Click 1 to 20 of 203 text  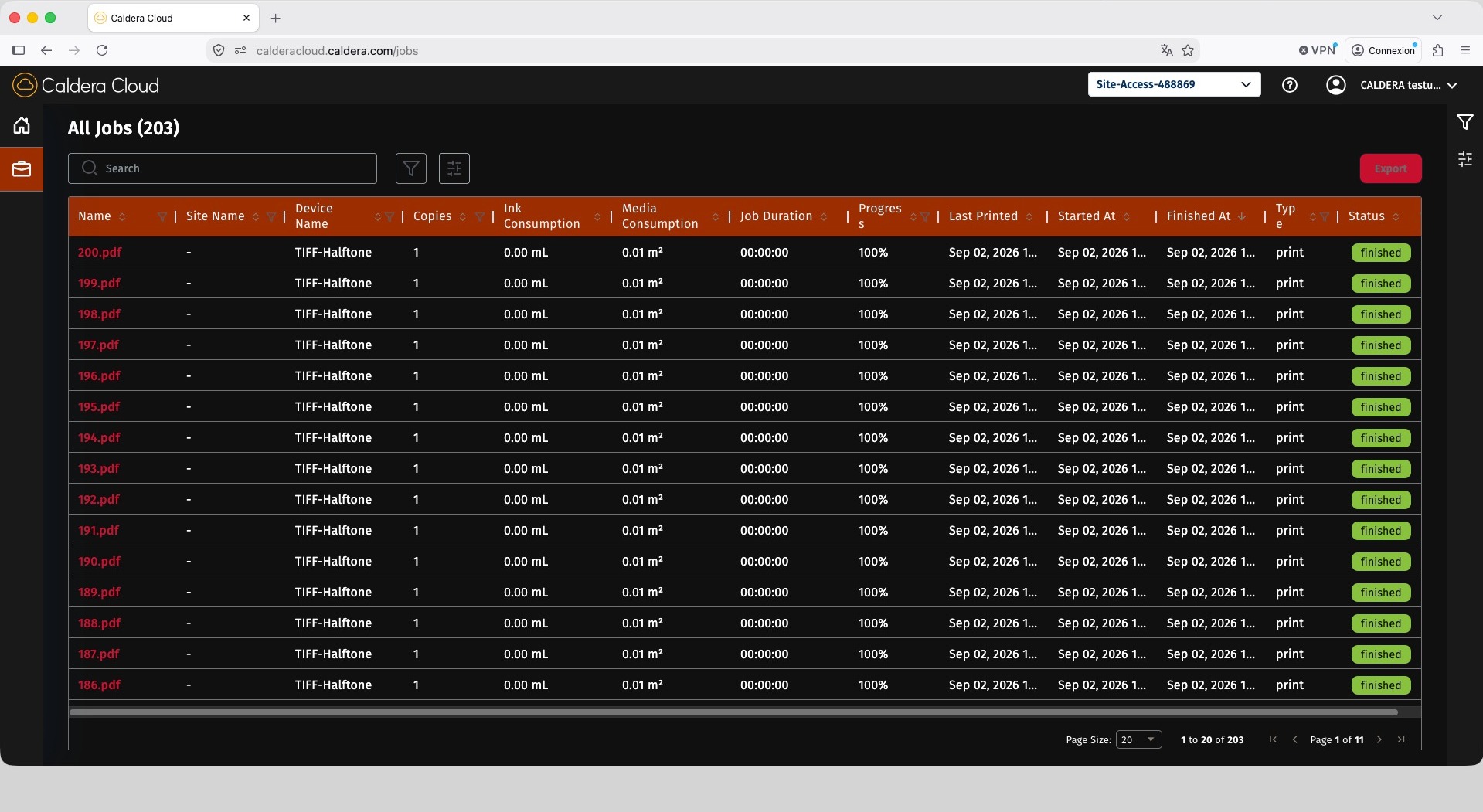[x=1212, y=740]
